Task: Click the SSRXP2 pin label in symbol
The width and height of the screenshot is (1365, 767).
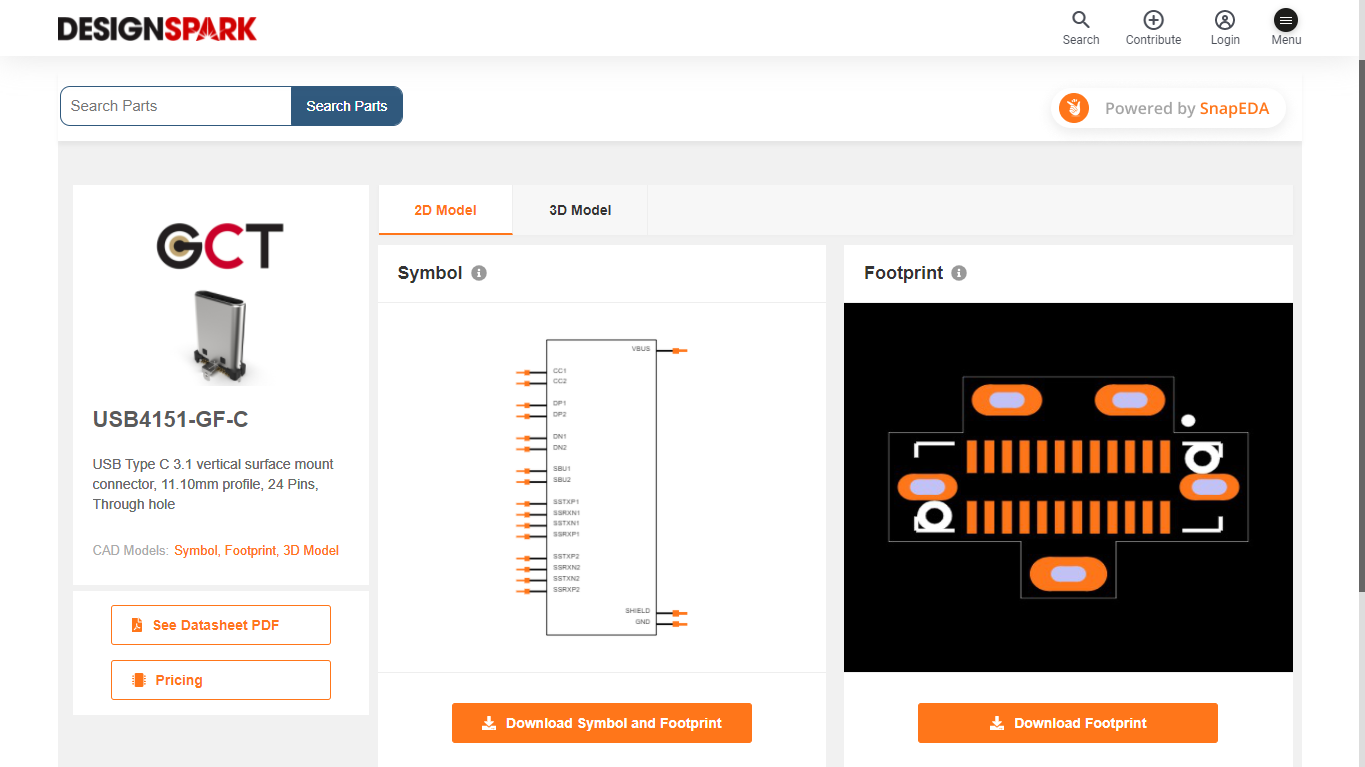Action: 566,590
